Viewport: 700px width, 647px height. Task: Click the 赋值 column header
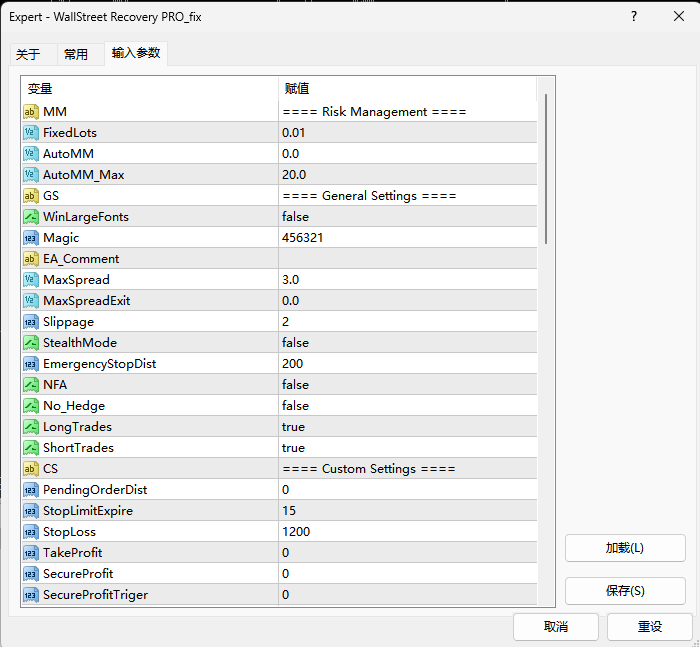tap(408, 89)
